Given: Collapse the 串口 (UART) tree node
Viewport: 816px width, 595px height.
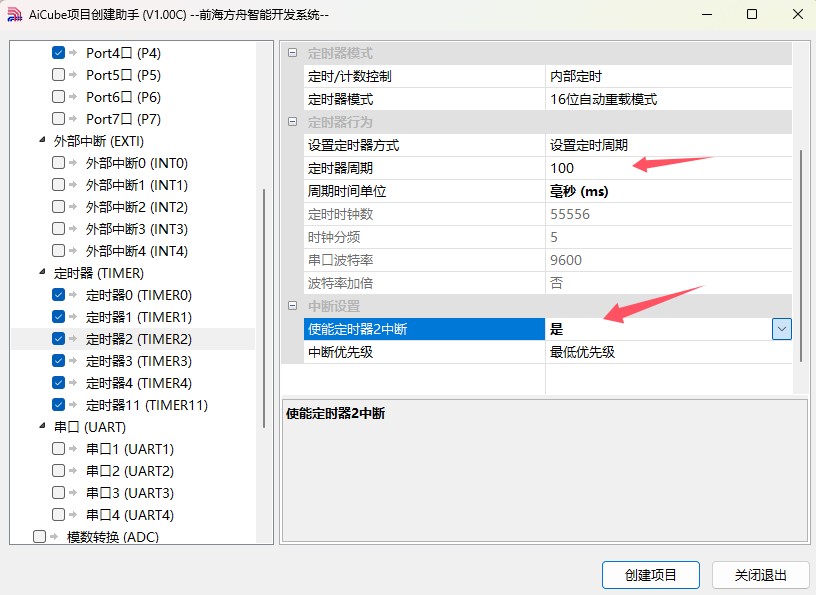Looking at the screenshot, I should pos(42,426).
